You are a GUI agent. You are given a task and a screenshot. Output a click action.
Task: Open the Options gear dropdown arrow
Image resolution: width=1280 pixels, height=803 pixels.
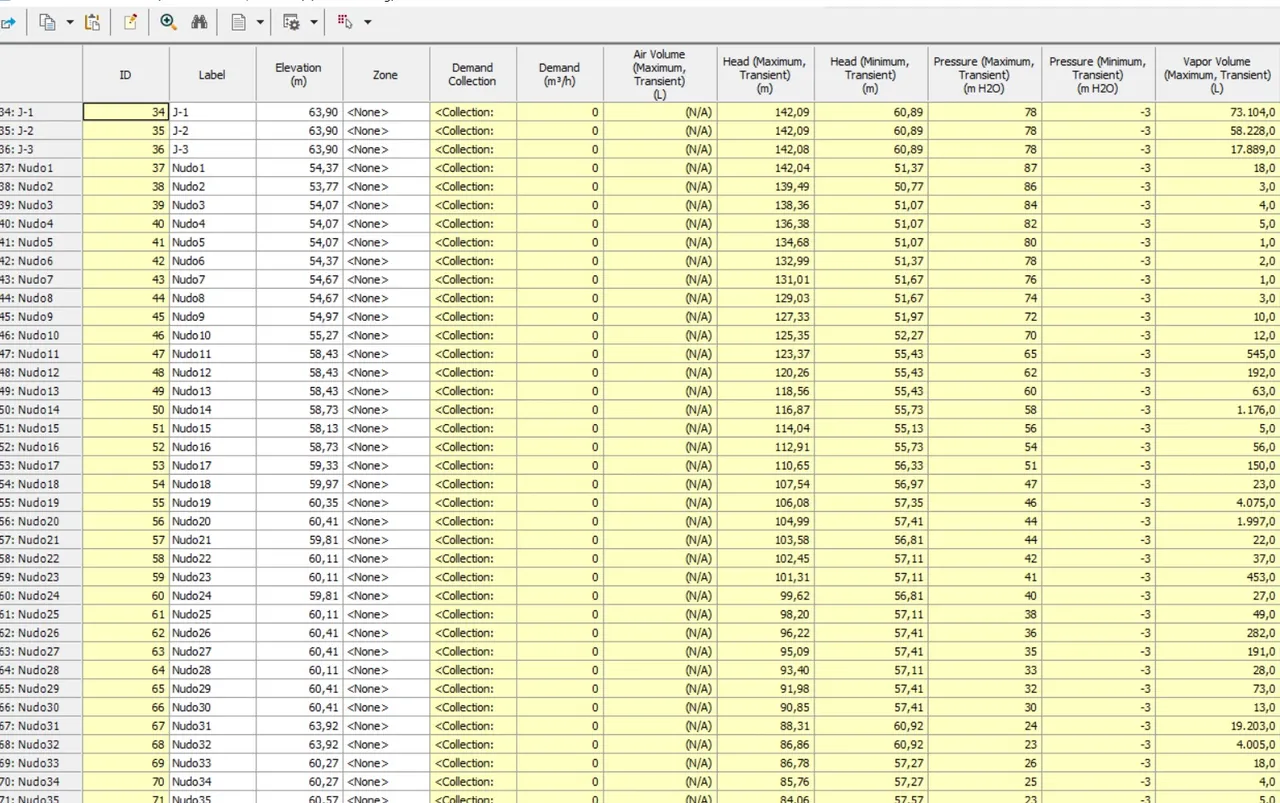coord(314,22)
